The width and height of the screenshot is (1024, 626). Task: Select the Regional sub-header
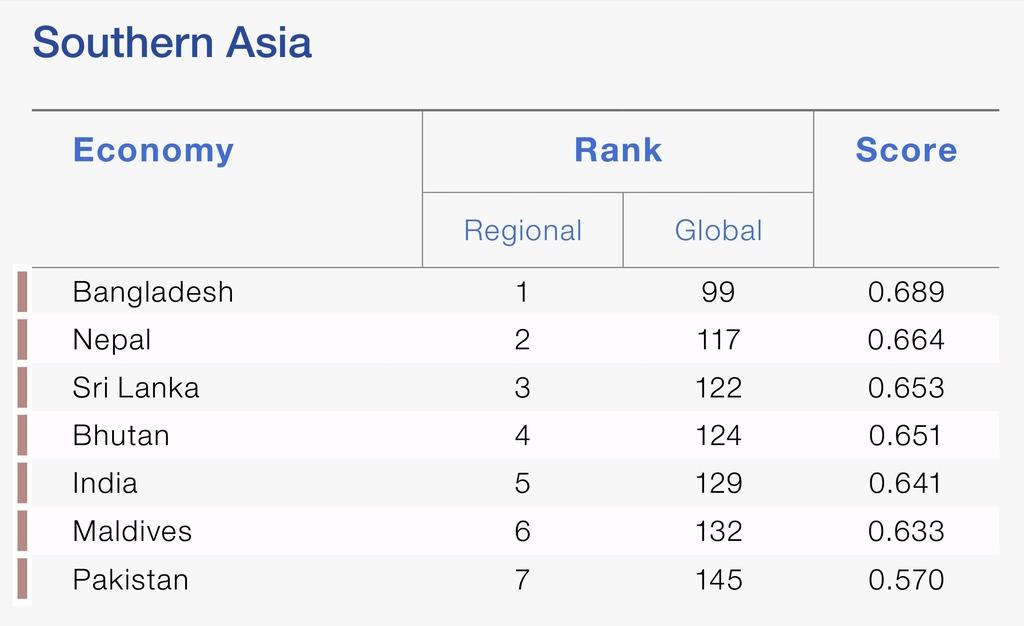[522, 230]
